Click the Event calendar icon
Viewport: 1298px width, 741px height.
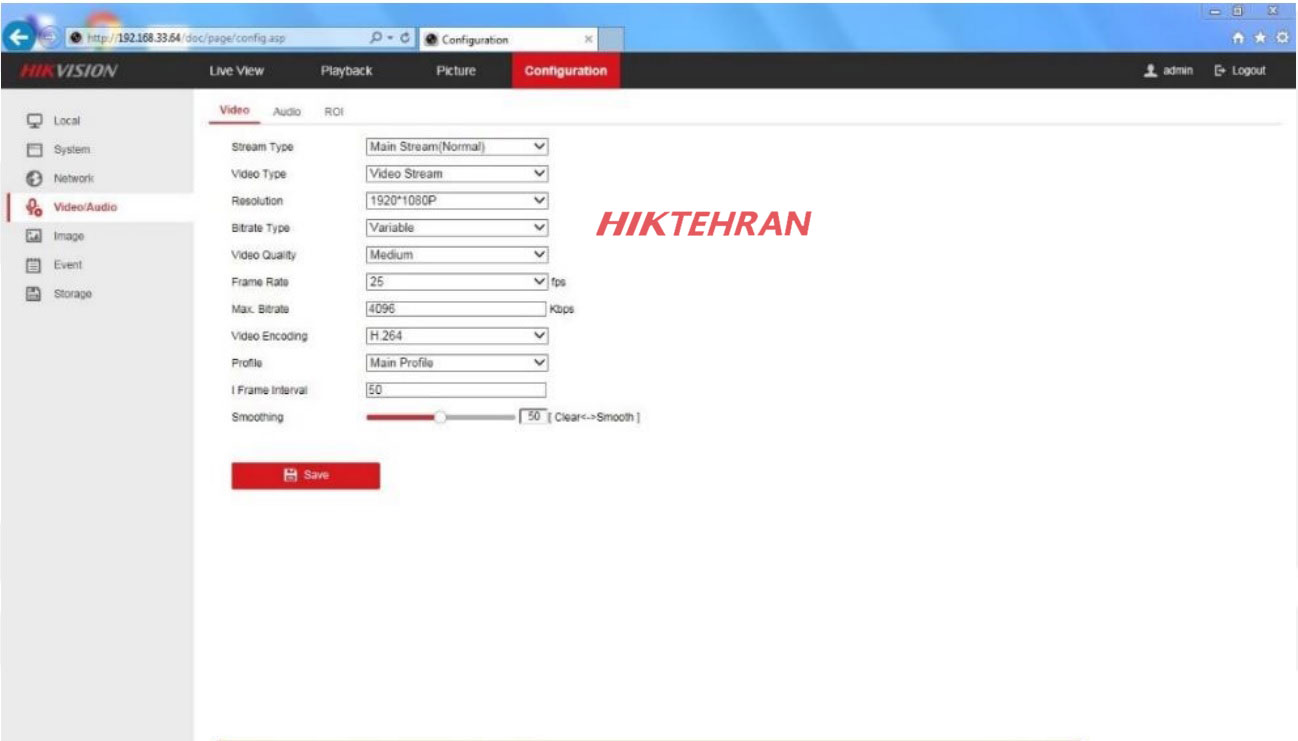(34, 265)
